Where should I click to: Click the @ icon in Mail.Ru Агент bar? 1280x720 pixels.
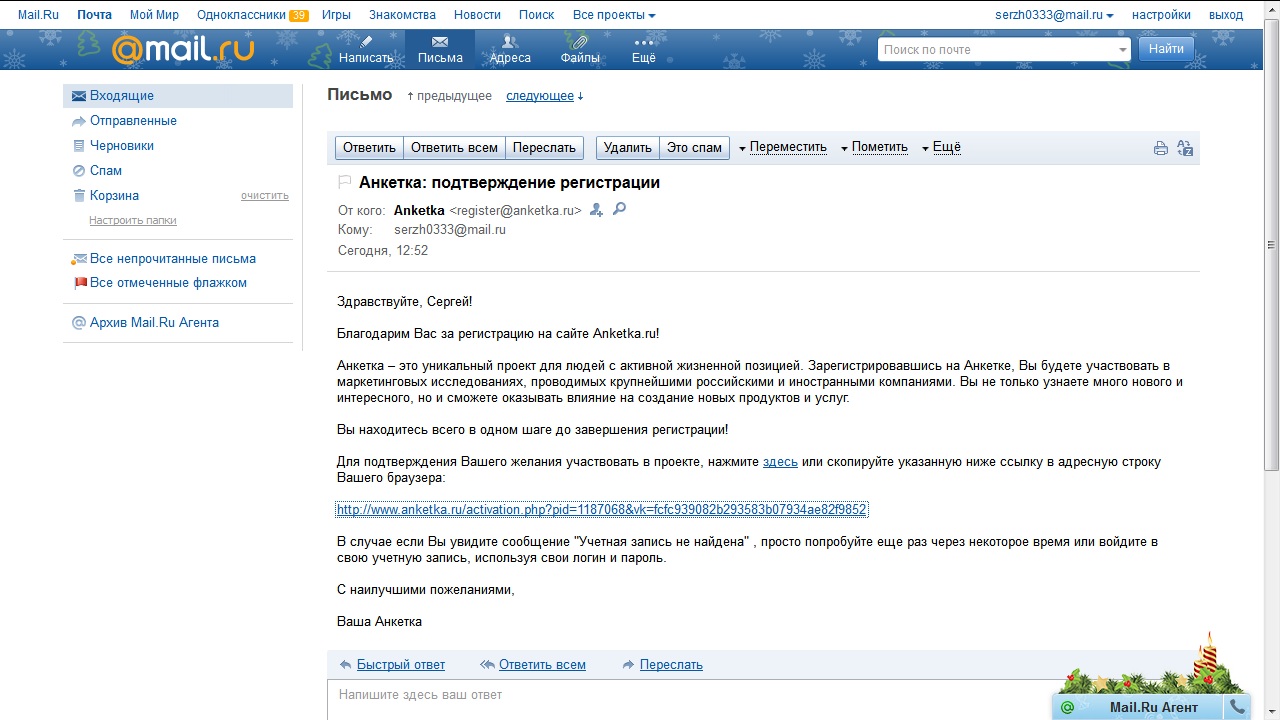click(1067, 707)
